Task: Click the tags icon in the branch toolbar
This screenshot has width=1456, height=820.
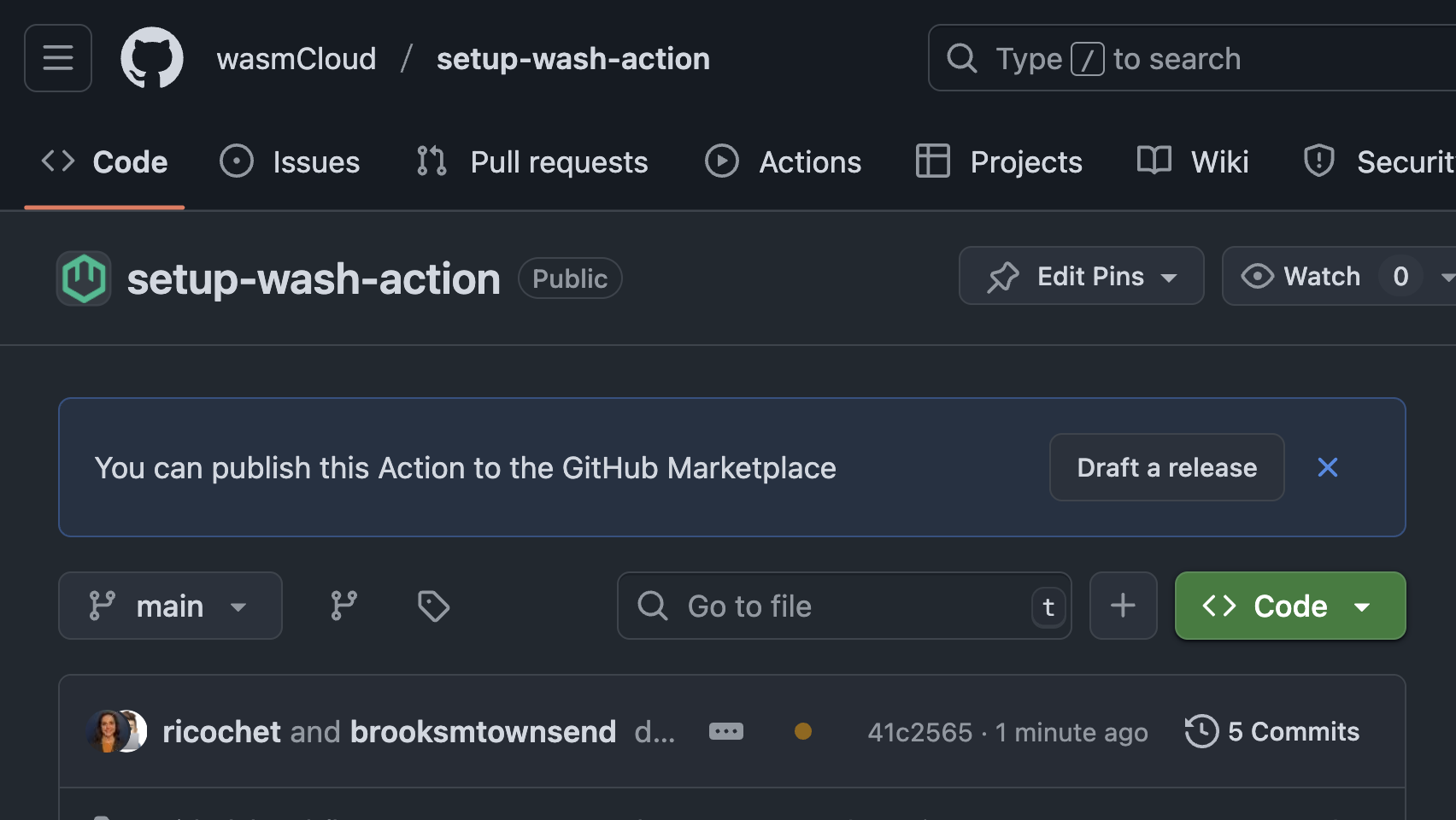Action: click(432, 606)
